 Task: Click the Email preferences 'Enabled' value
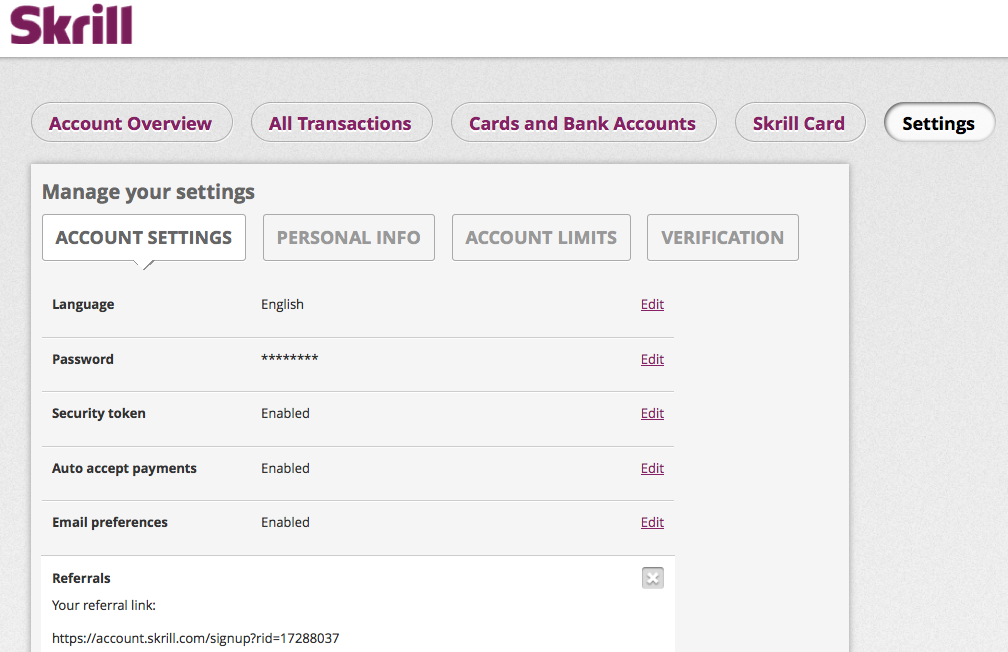pyautogui.click(x=285, y=523)
